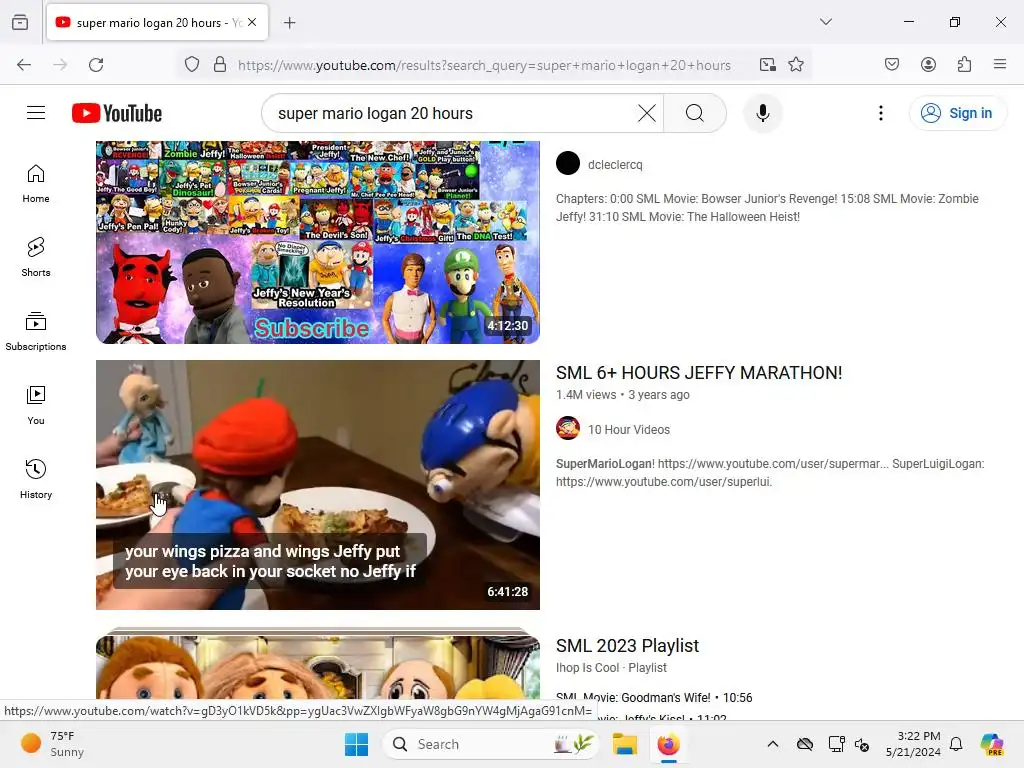Open Subscriptions in sidebar

coord(36,331)
